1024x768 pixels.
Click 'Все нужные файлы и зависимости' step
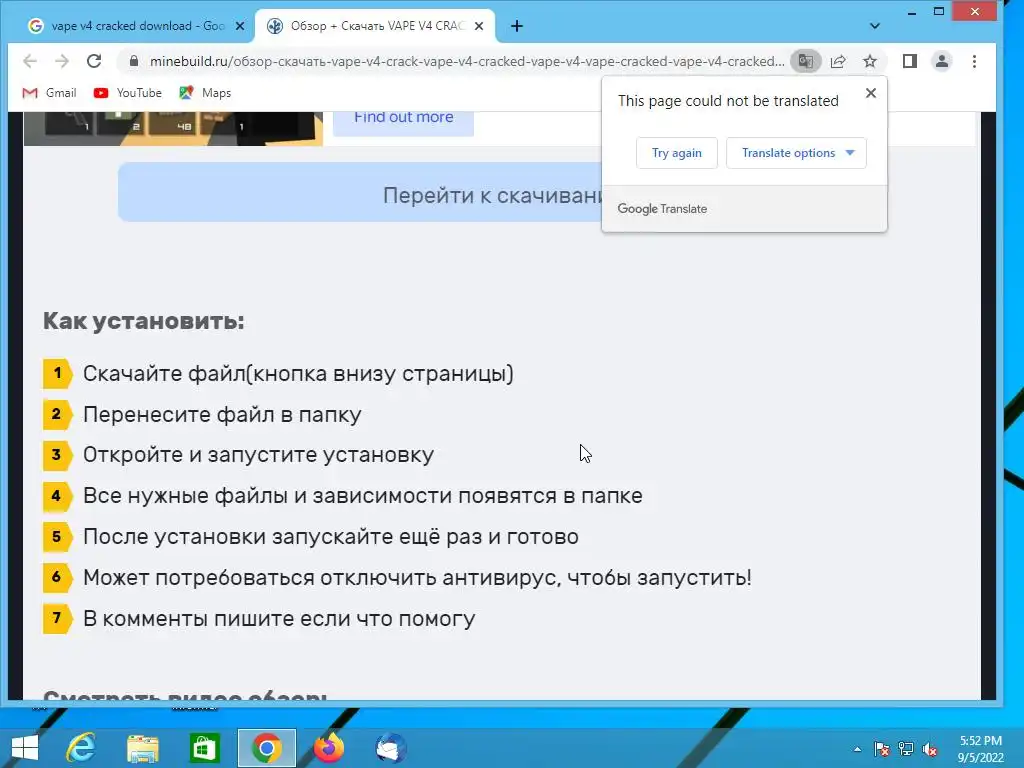click(362, 496)
